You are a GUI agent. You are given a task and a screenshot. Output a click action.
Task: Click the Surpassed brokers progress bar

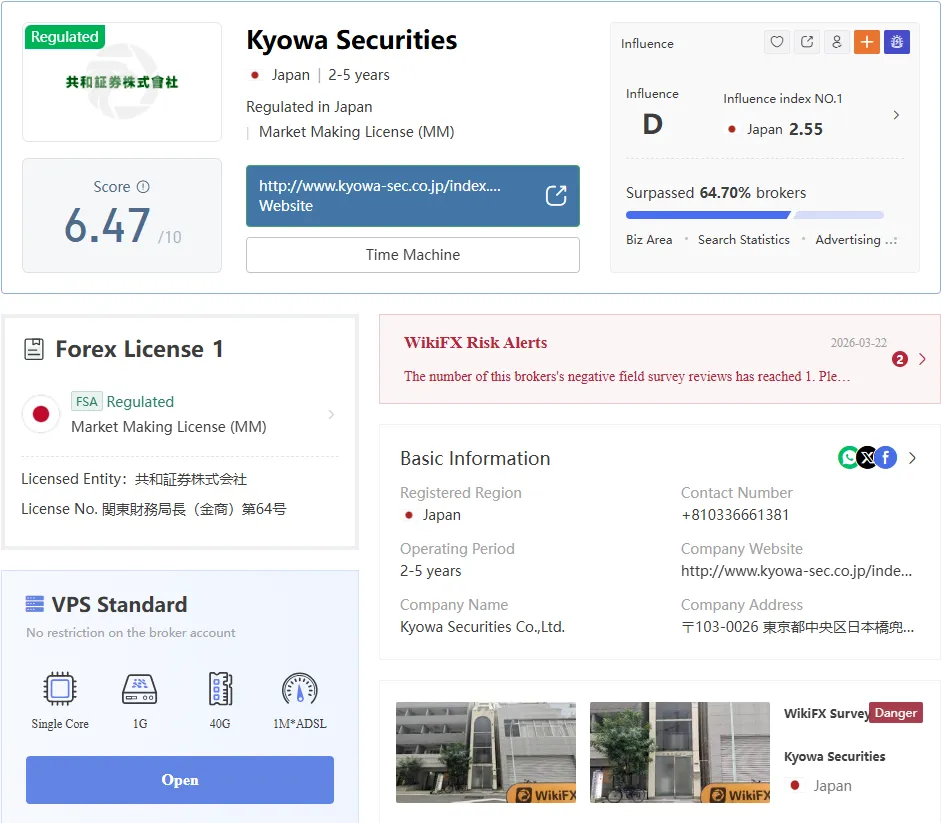[754, 215]
